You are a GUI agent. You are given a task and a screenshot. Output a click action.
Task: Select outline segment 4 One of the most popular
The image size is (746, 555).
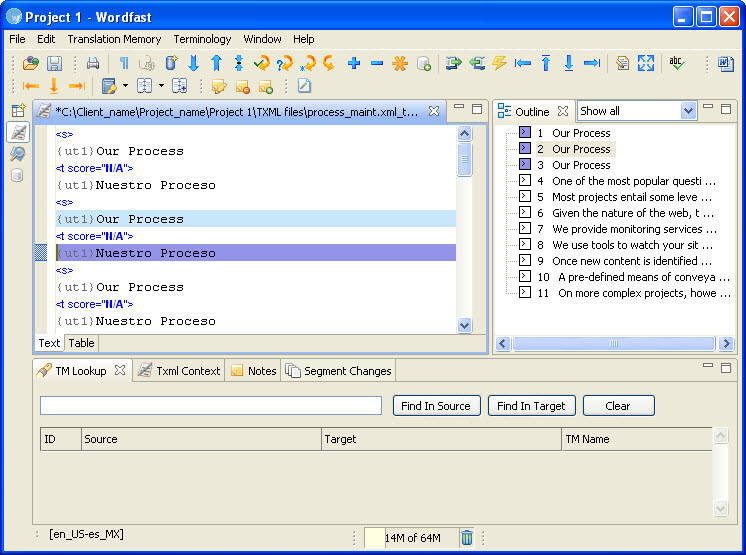pos(627,181)
